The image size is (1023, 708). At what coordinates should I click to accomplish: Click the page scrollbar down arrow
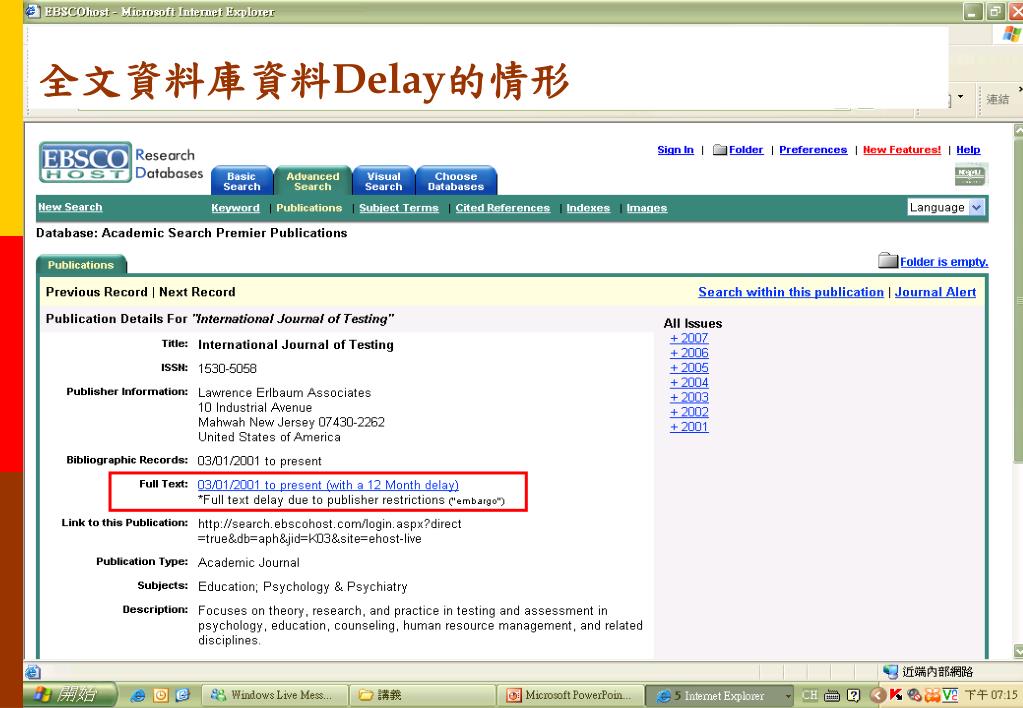point(1018,651)
